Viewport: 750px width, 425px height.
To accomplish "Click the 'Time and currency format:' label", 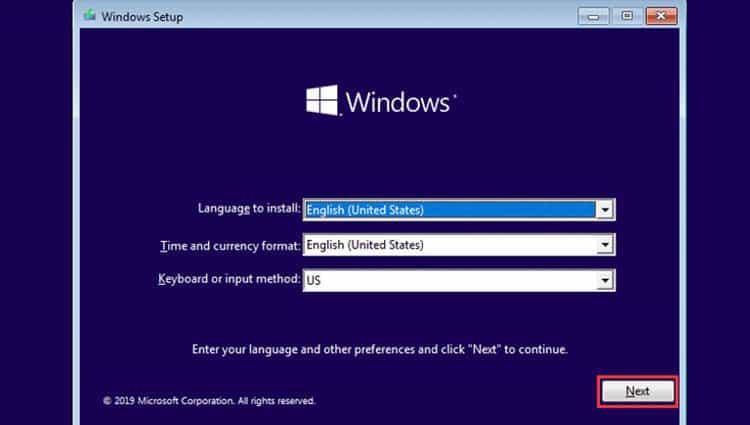I will click(x=230, y=246).
